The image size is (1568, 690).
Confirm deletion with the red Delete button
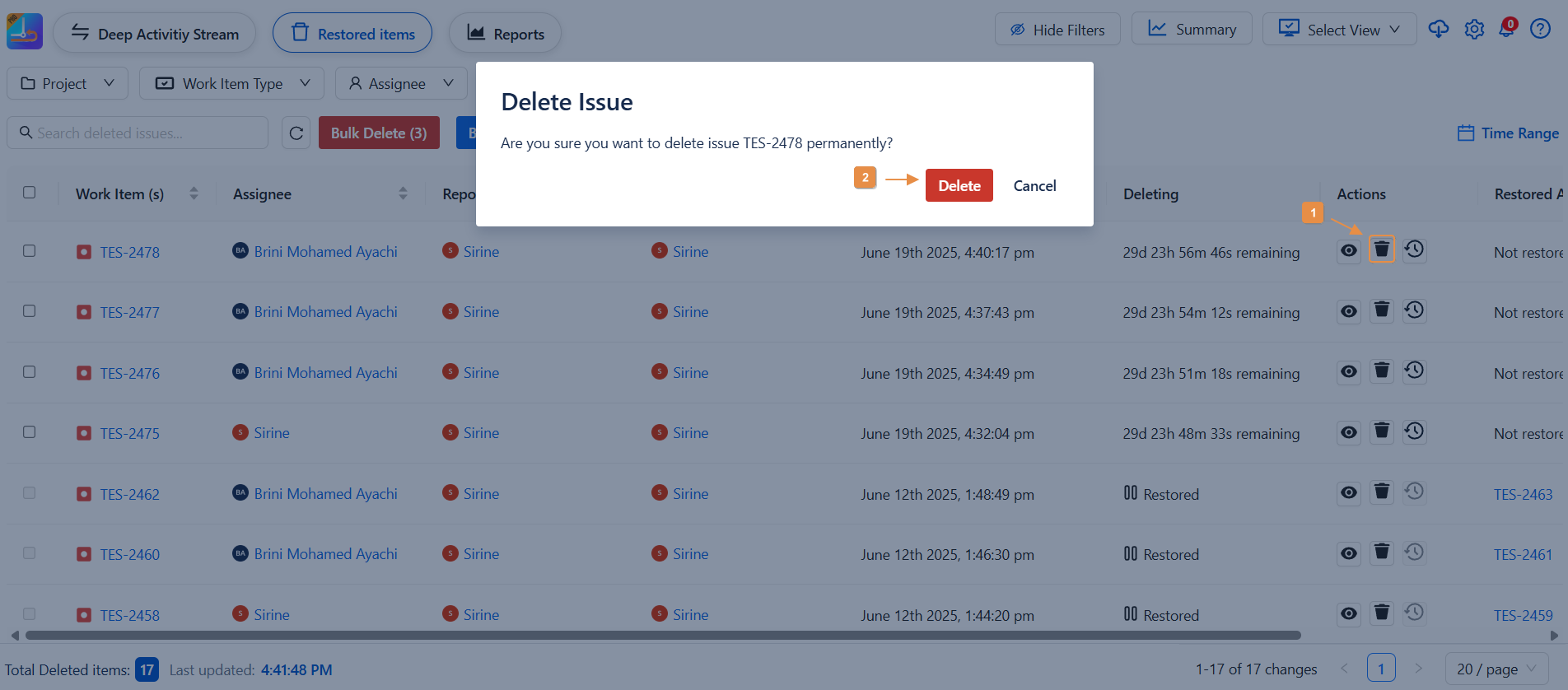pos(959,185)
